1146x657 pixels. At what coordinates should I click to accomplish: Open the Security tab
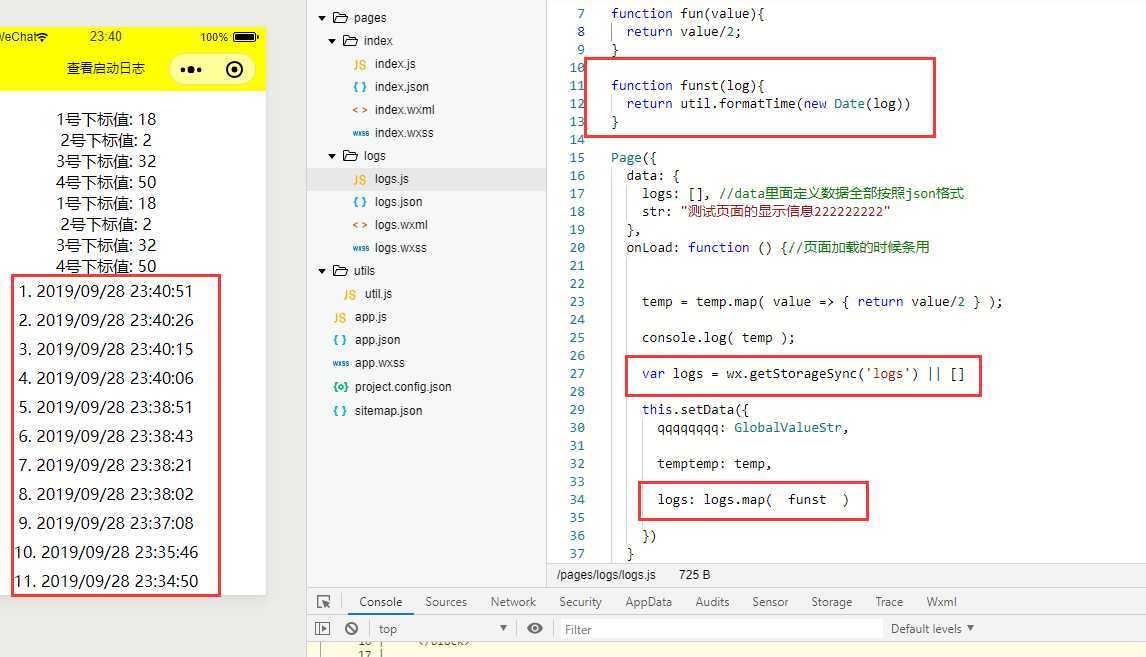[x=580, y=601]
